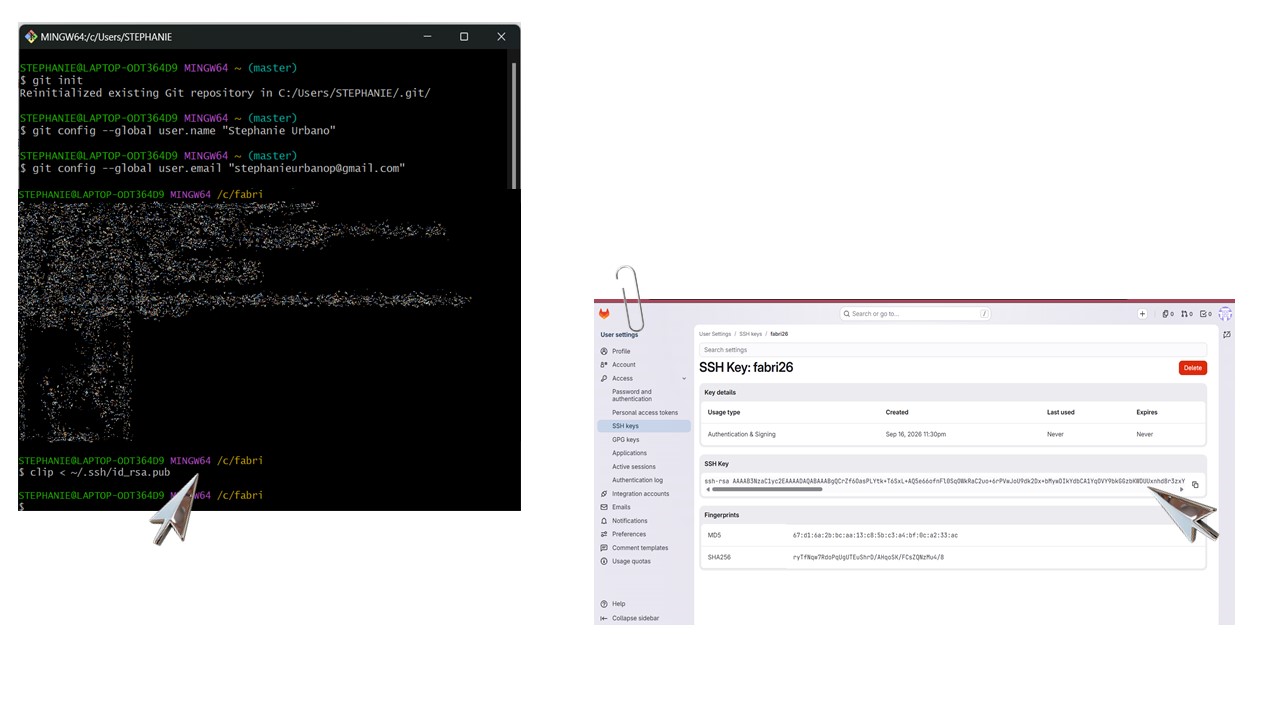Screen dimensions: 1280x720
Task: Open the create new plus menu
Action: click(1142, 314)
